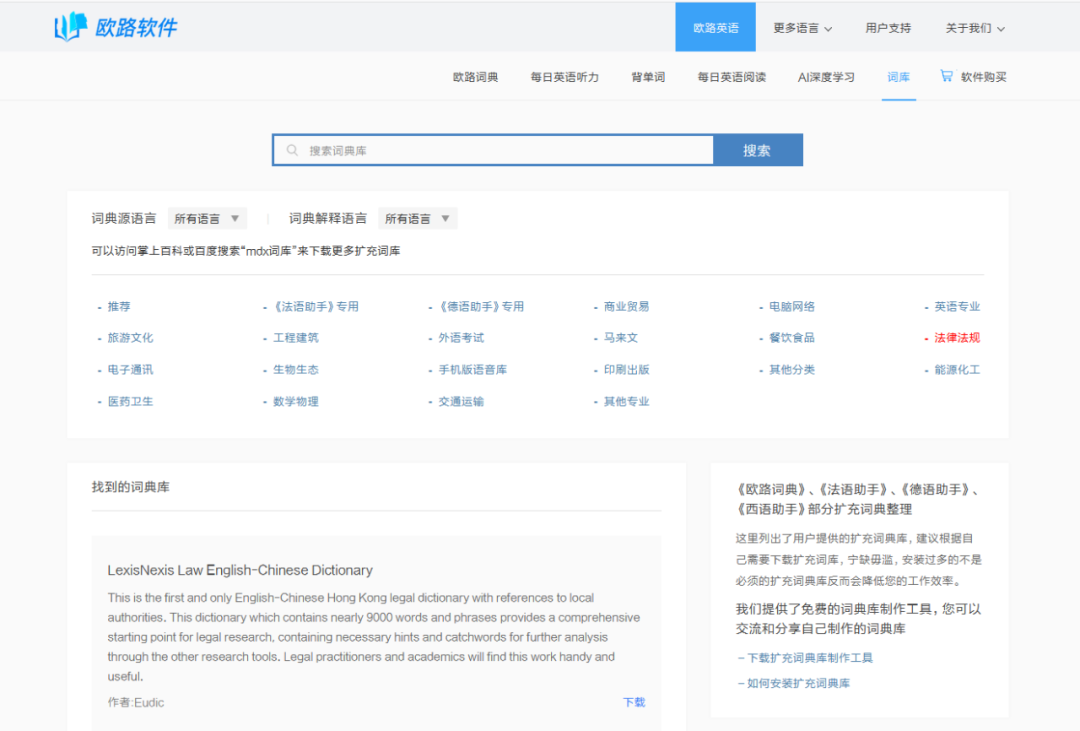
Task: Select the 《法语助手》专用 category
Action: point(315,307)
